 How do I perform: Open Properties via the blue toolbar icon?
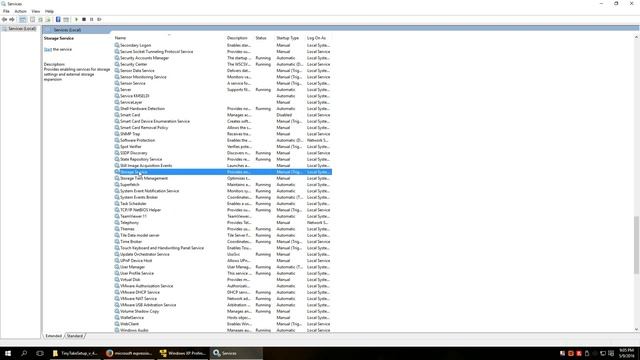58,19
